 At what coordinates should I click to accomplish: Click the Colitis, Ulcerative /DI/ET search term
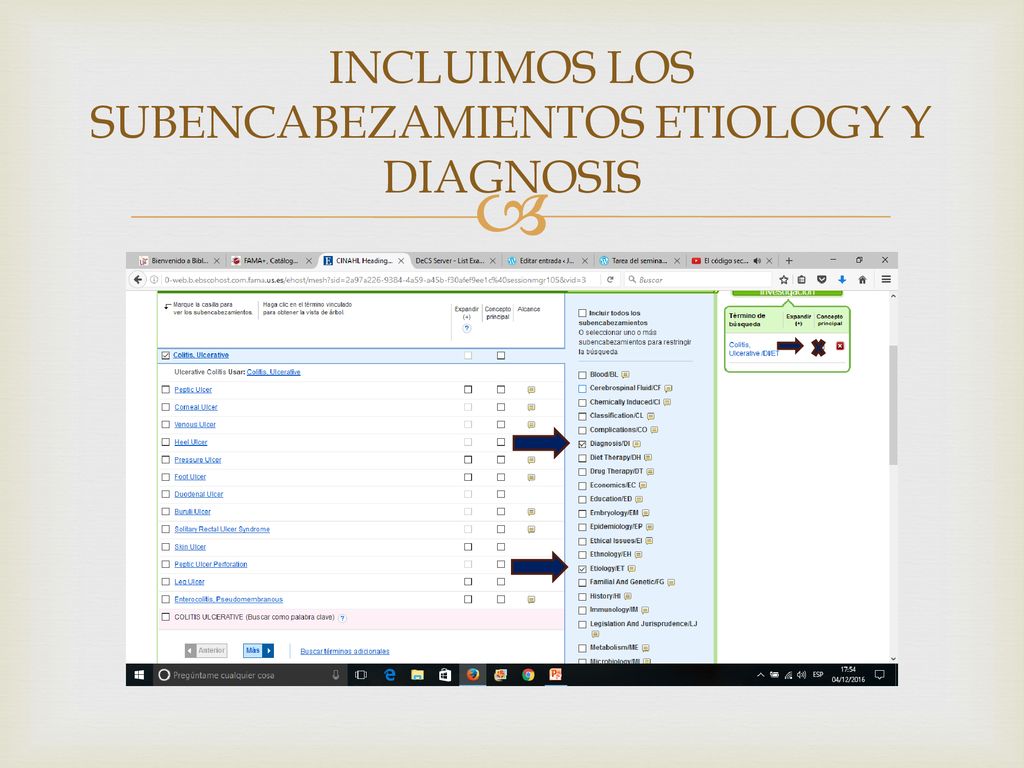pyautogui.click(x=754, y=349)
